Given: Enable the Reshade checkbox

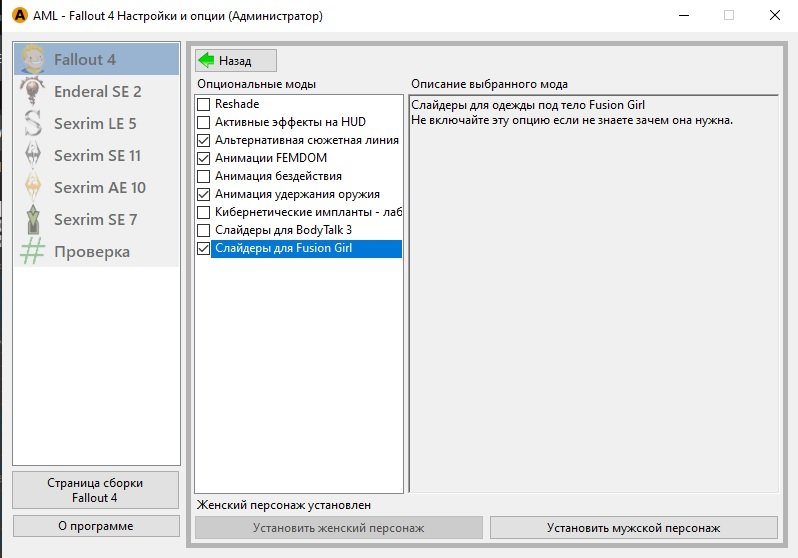Looking at the screenshot, I should 204,104.
